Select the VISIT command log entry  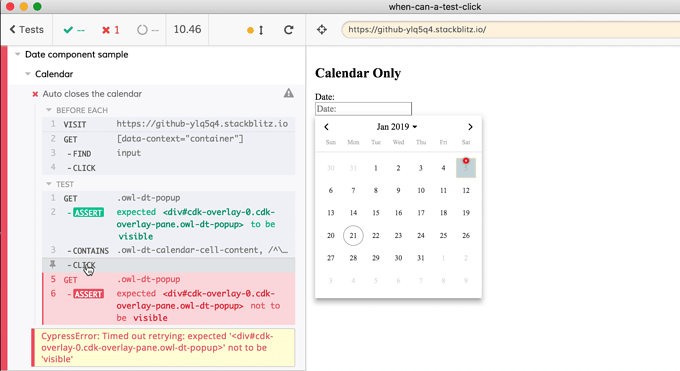(169, 124)
